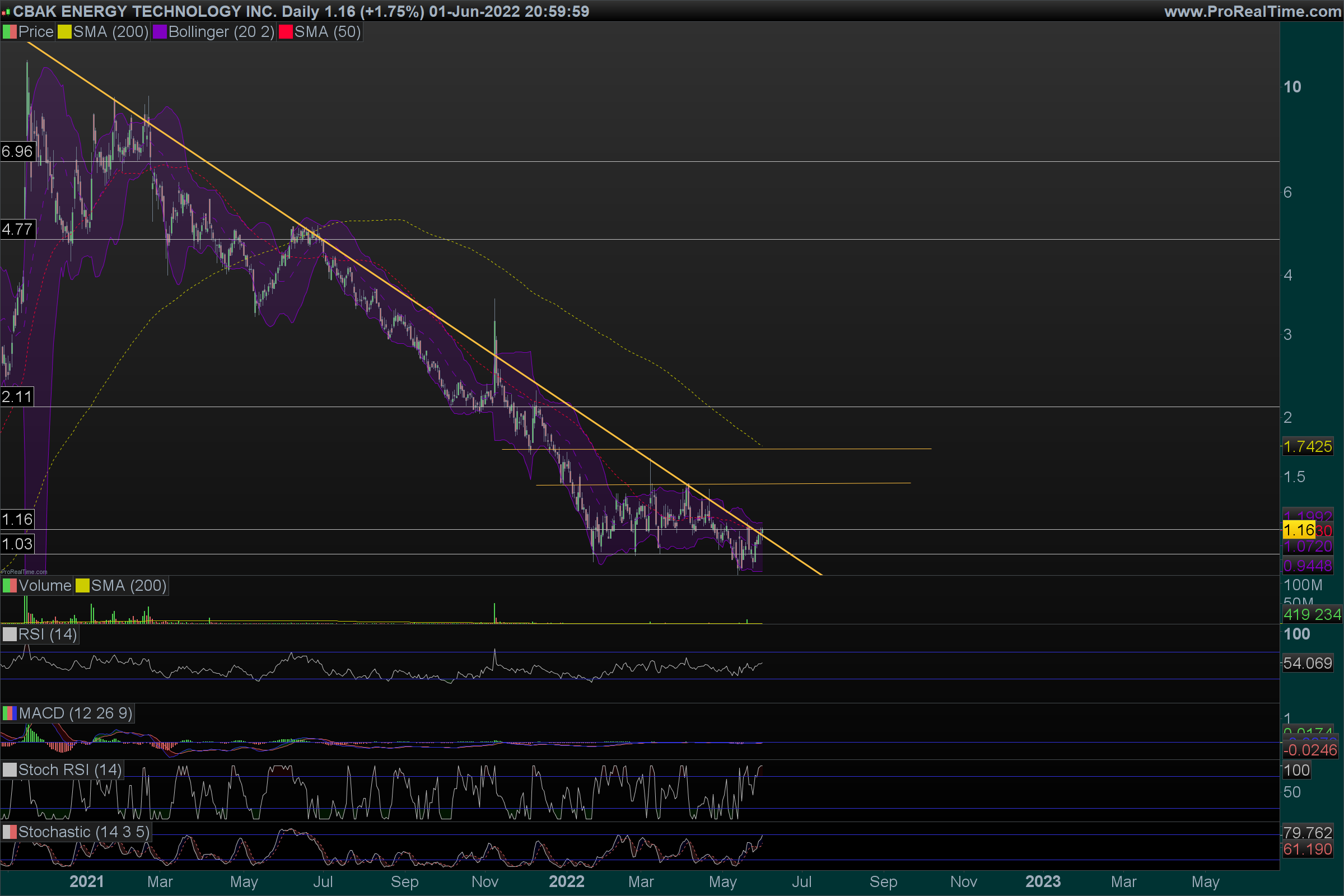Click the Volume SMA (200) legend label

pyautogui.click(x=129, y=586)
